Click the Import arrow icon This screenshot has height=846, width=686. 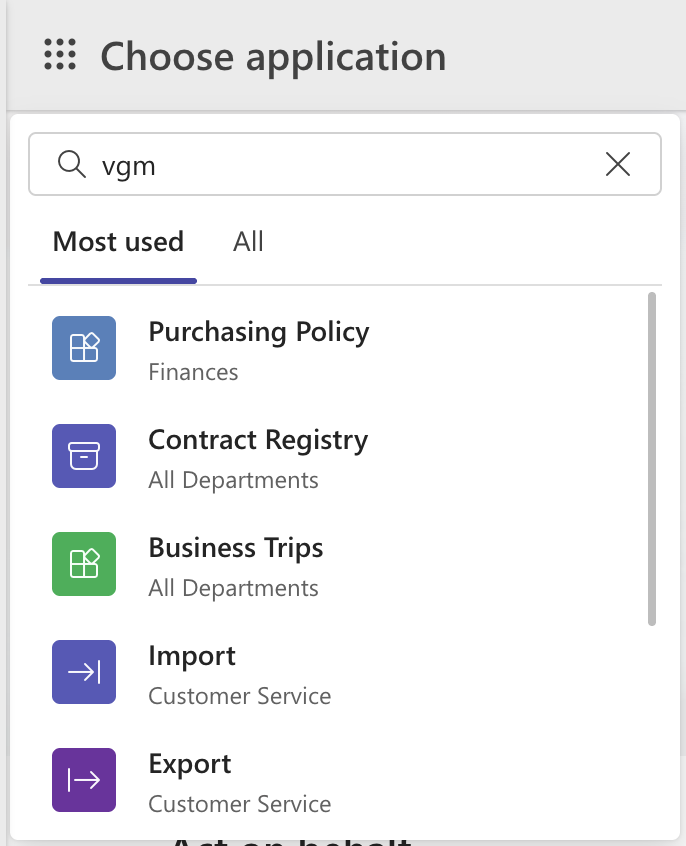click(84, 672)
